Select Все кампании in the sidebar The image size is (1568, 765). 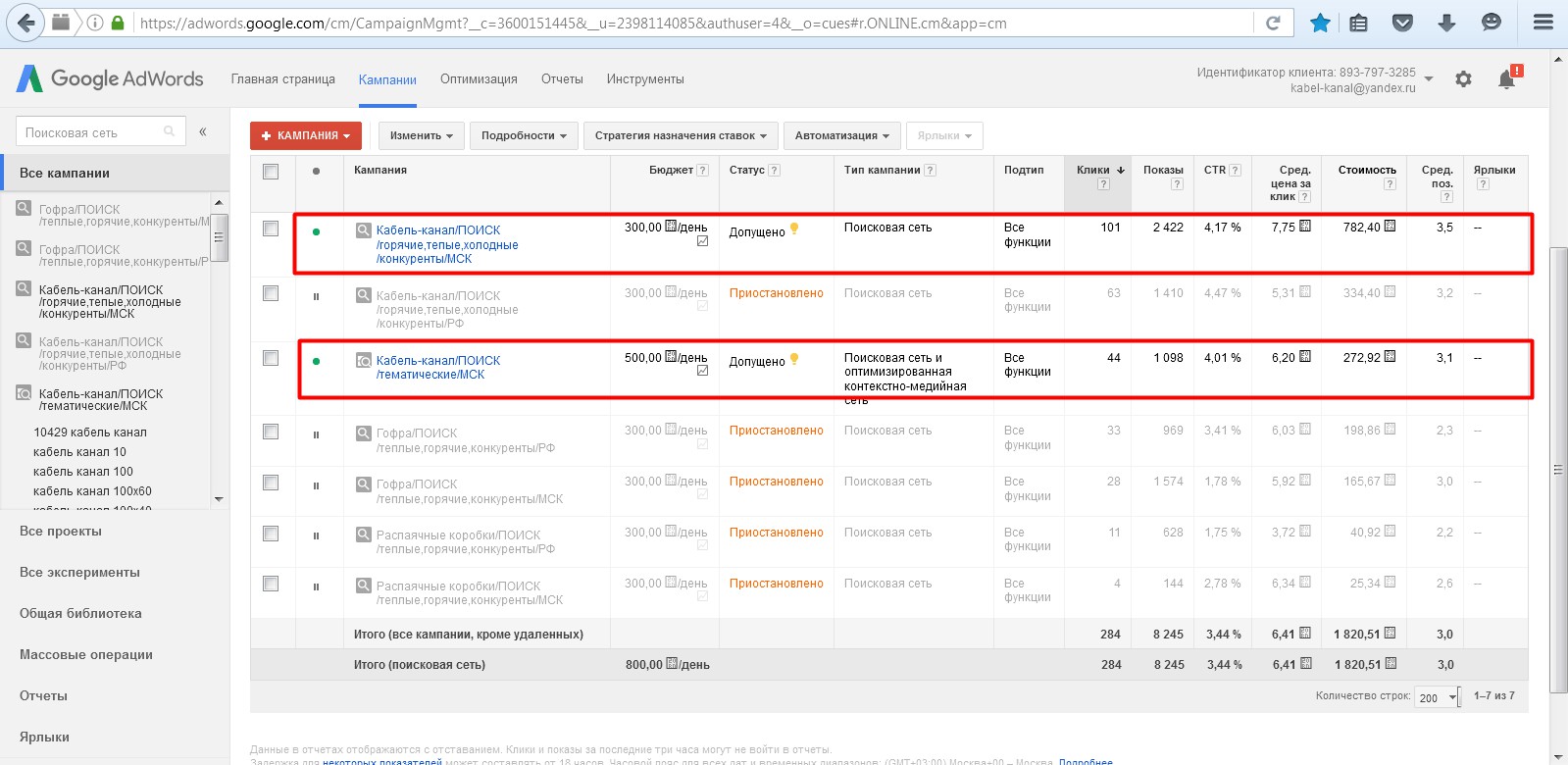tap(115, 173)
